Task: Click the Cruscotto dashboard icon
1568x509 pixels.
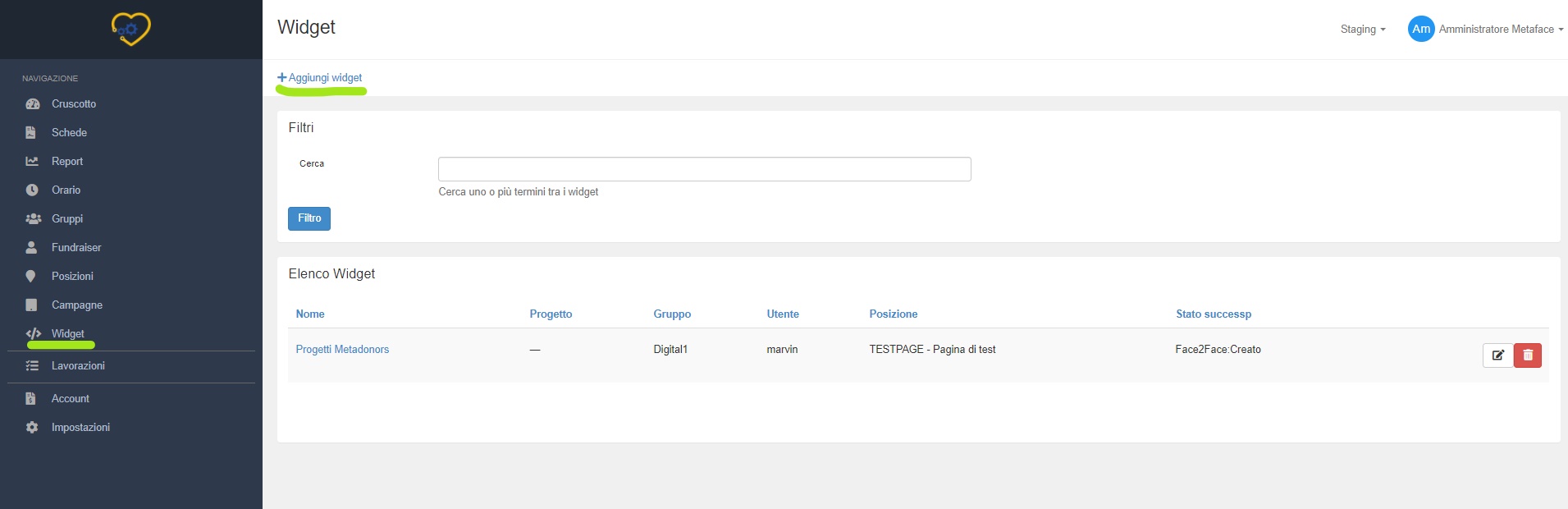Action: [x=32, y=104]
